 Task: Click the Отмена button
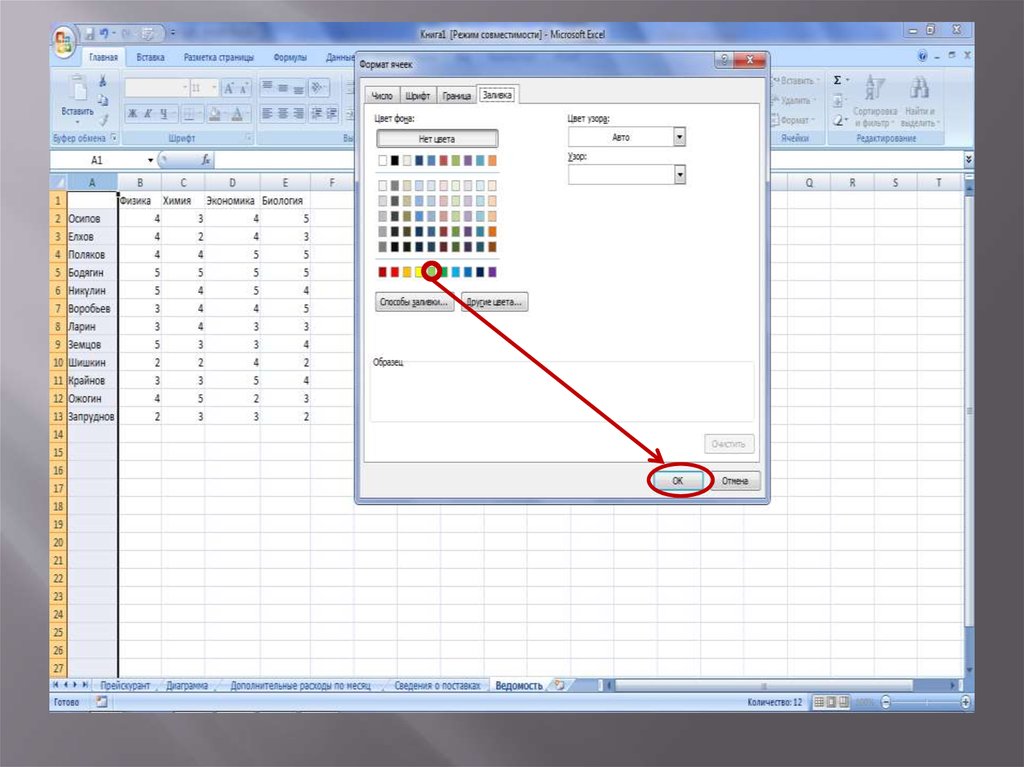[735, 481]
